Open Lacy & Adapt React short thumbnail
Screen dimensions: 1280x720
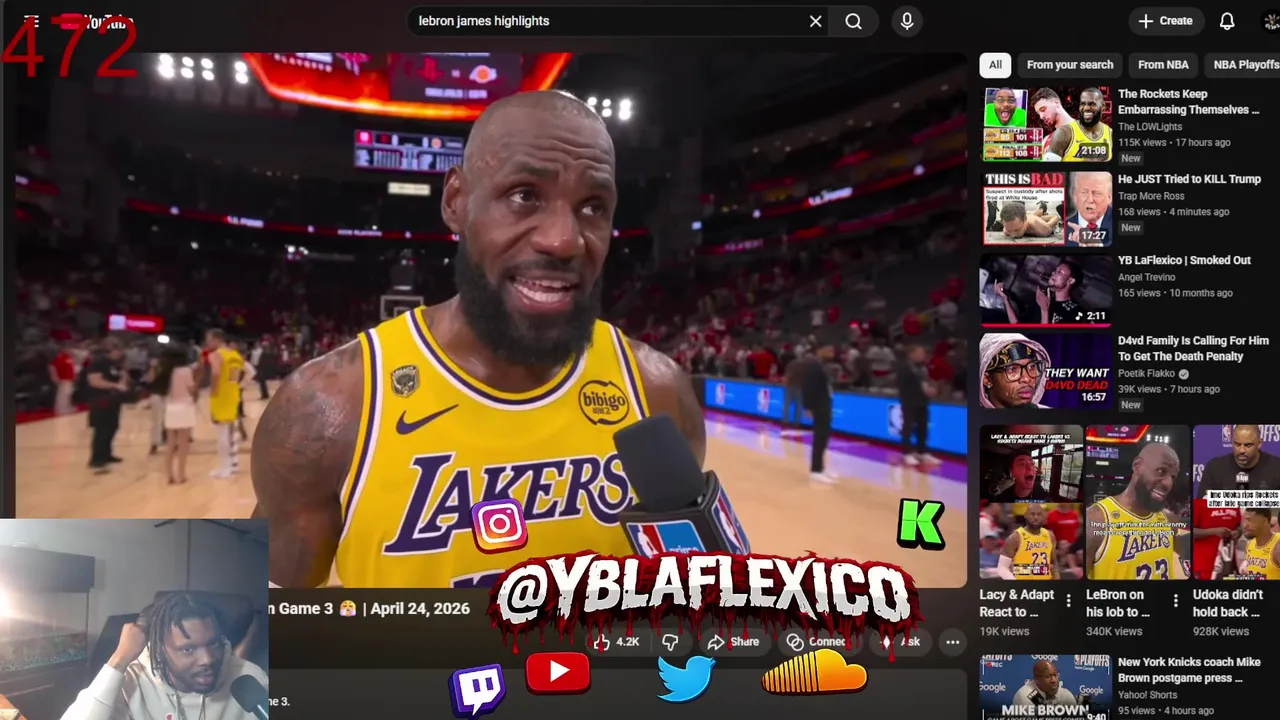click(x=1031, y=503)
